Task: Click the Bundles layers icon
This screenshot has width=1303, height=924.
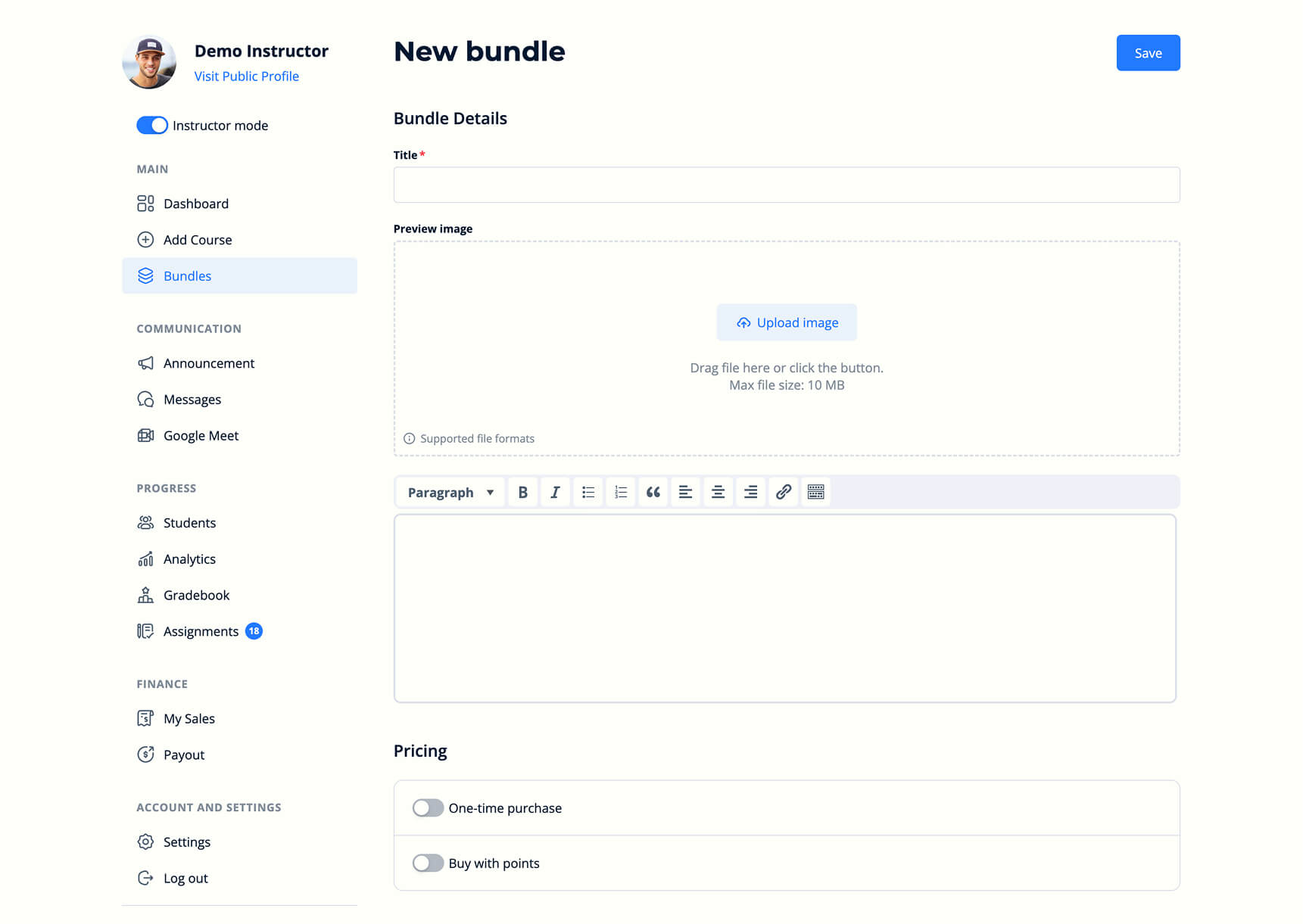Action: tap(145, 276)
